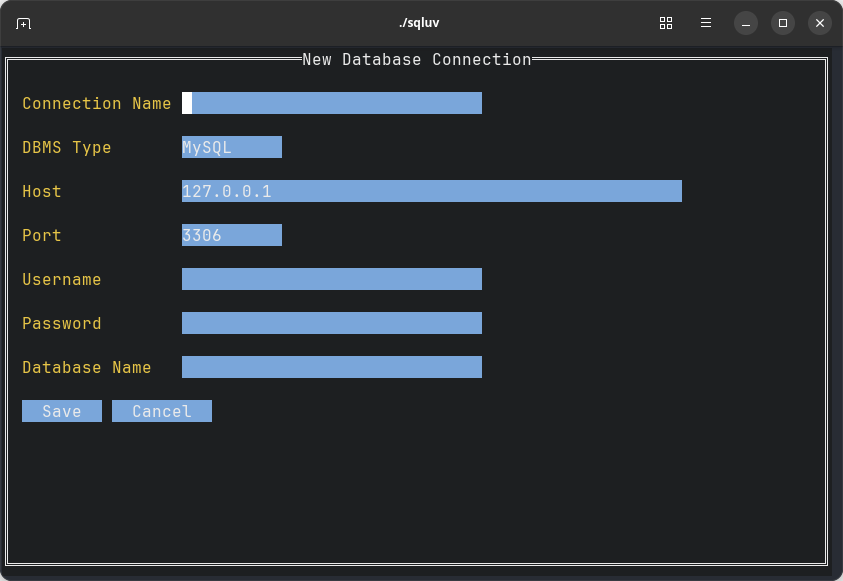The height and width of the screenshot is (581, 843).
Task: Click the New Database Connection heading
Action: point(416,60)
